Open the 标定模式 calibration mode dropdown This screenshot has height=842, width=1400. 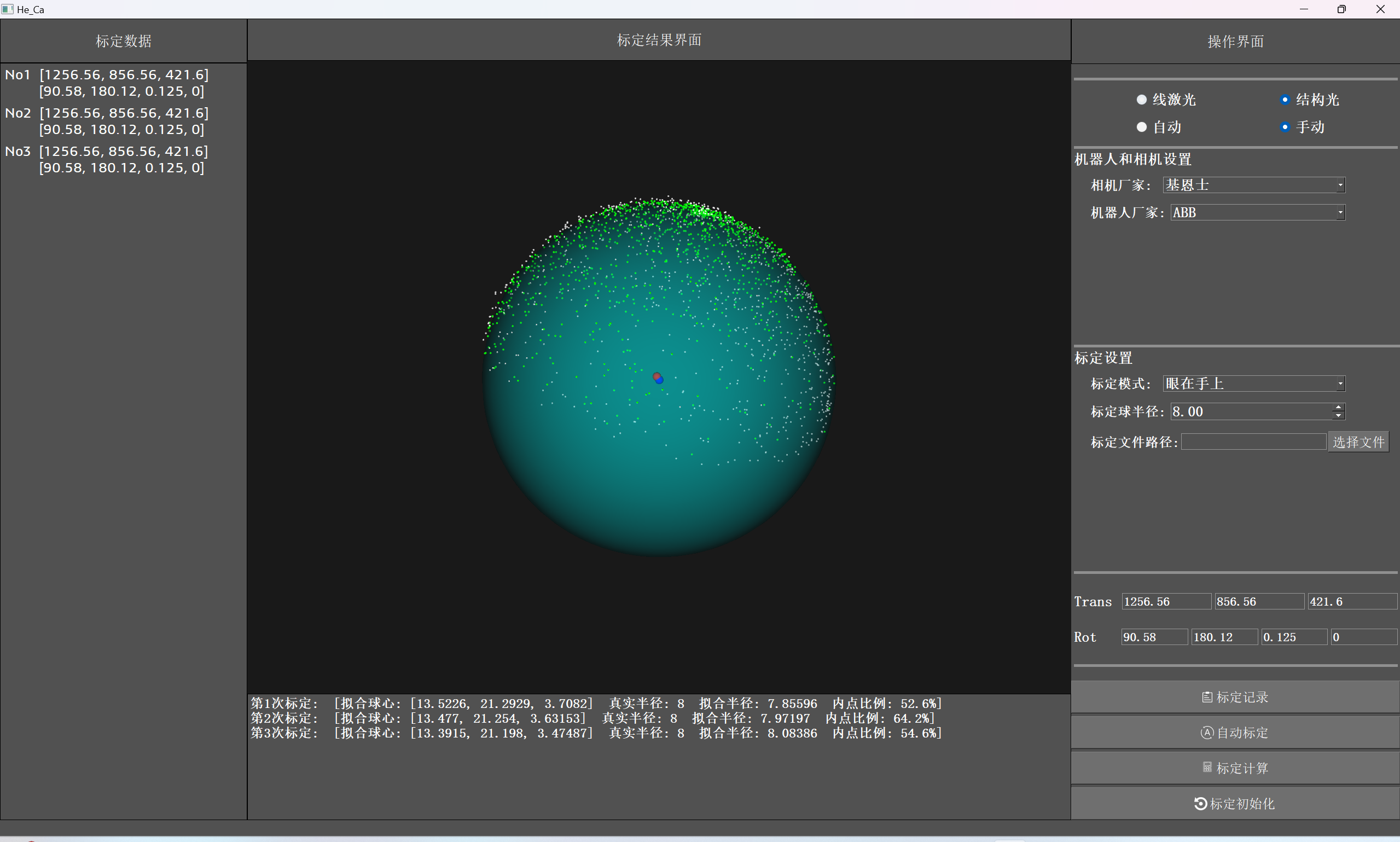point(1253,384)
